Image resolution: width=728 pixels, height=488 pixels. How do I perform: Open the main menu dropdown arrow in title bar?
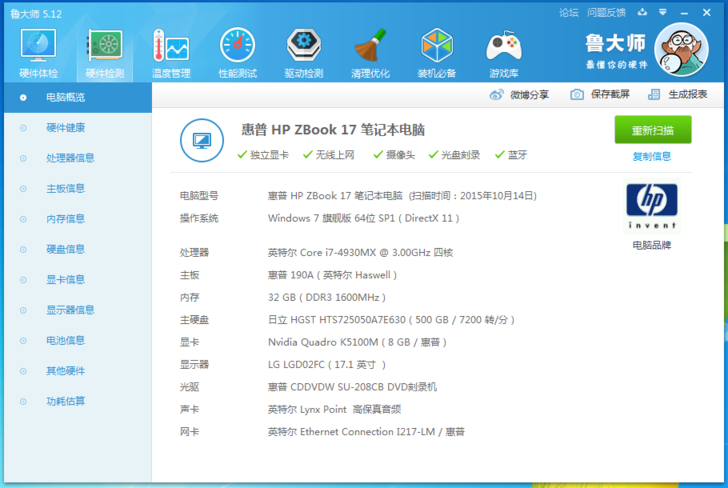661,12
